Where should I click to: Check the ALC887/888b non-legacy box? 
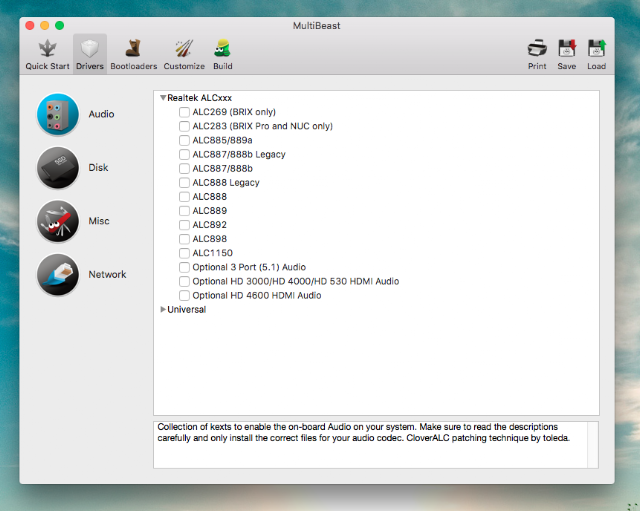click(184, 169)
